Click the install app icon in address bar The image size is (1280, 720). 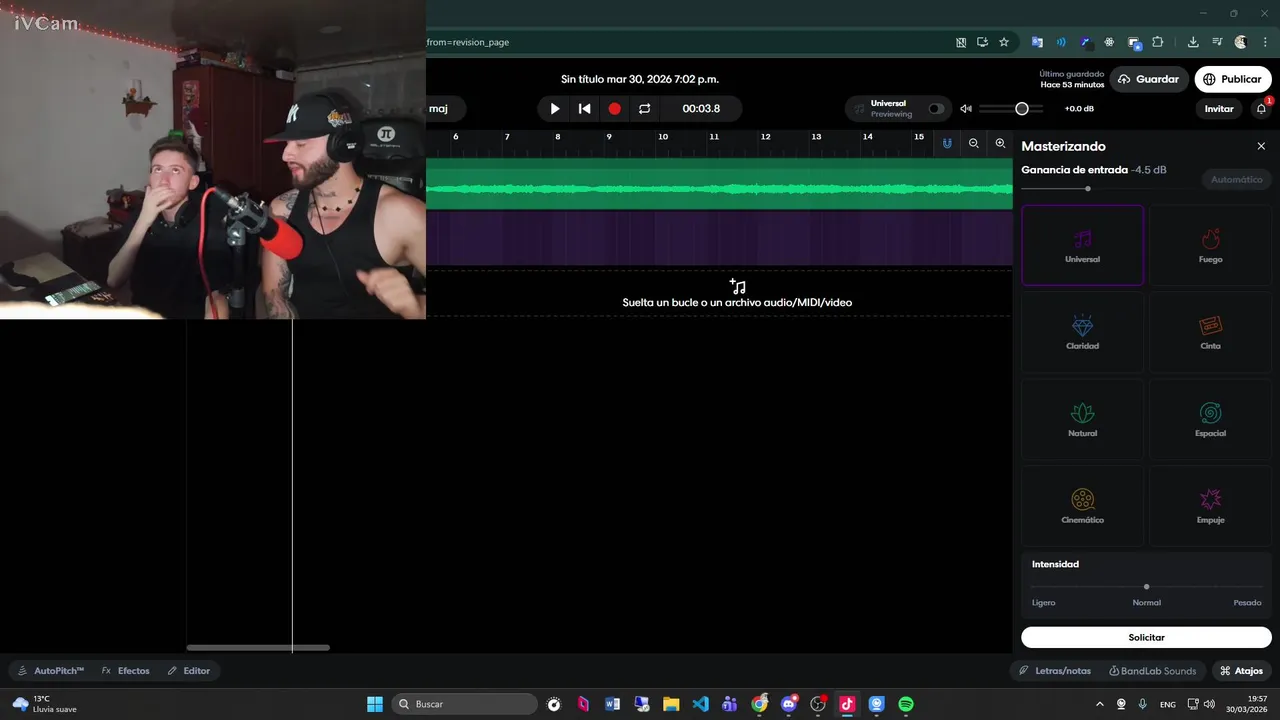click(x=982, y=42)
